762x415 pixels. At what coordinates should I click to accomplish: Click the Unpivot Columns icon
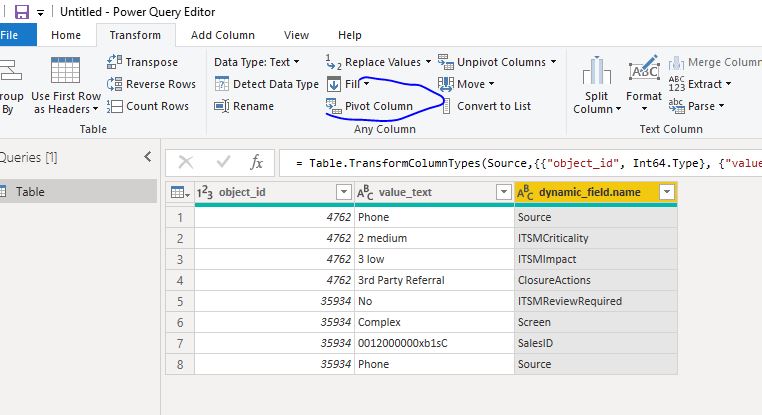click(446, 62)
